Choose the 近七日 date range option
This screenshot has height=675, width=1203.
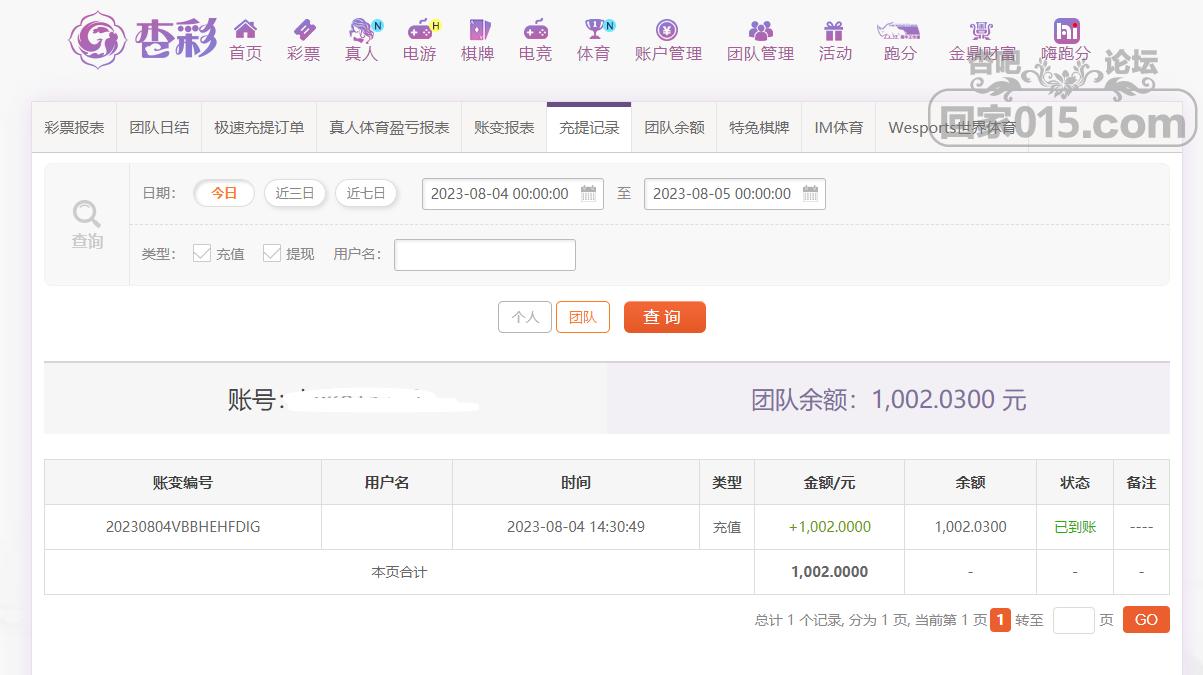click(366, 193)
